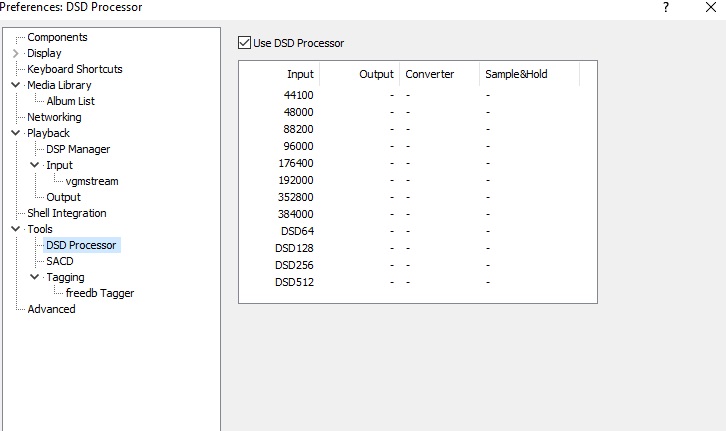Select the vgmstream input settings
Viewport: 726px width, 431px height.
point(92,181)
